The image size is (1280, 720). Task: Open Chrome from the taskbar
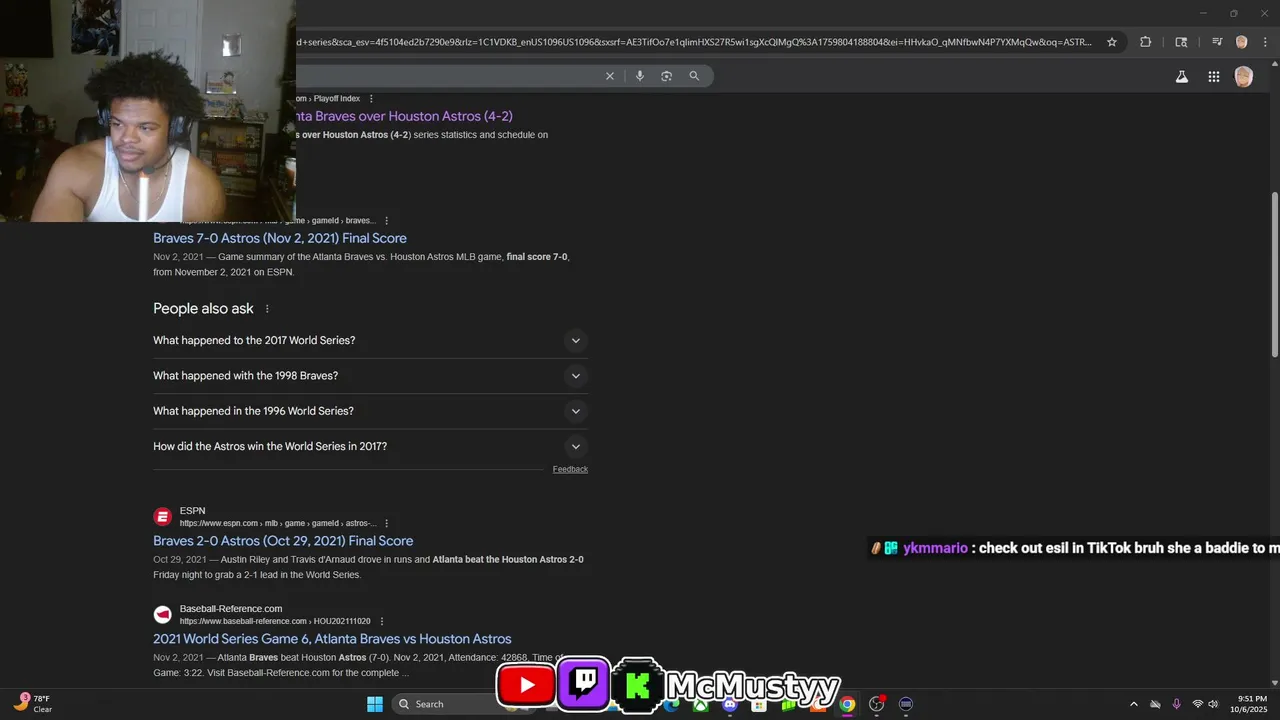click(x=847, y=704)
